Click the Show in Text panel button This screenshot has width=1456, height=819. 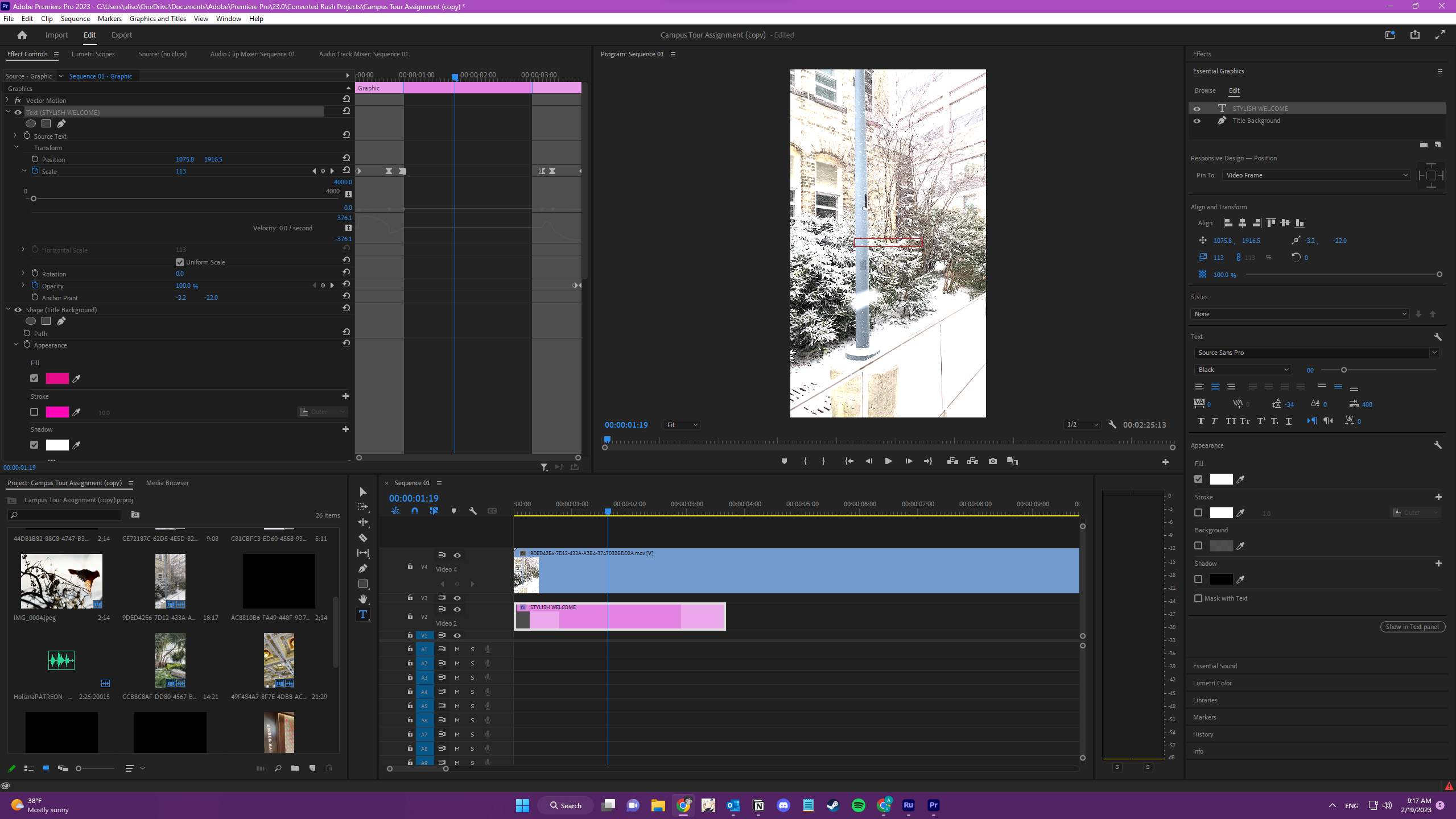point(1412,626)
